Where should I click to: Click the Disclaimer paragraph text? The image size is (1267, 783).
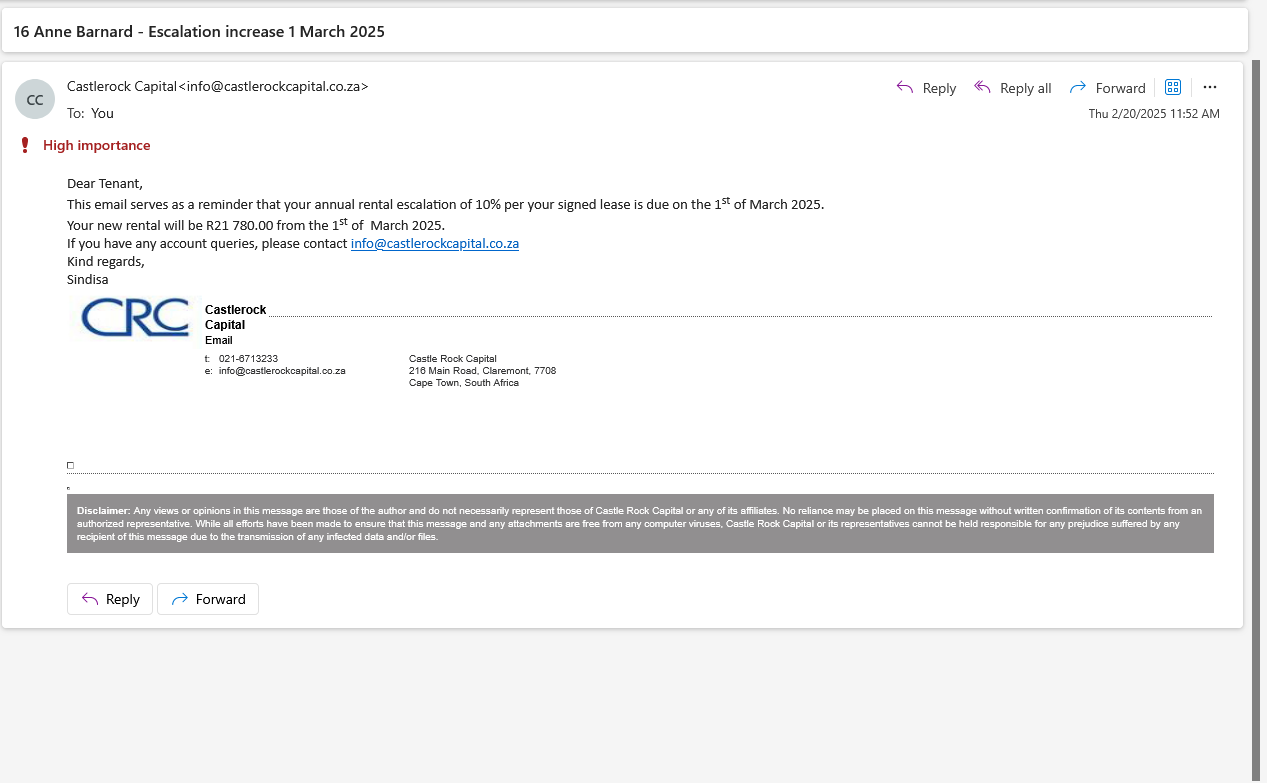pos(640,523)
